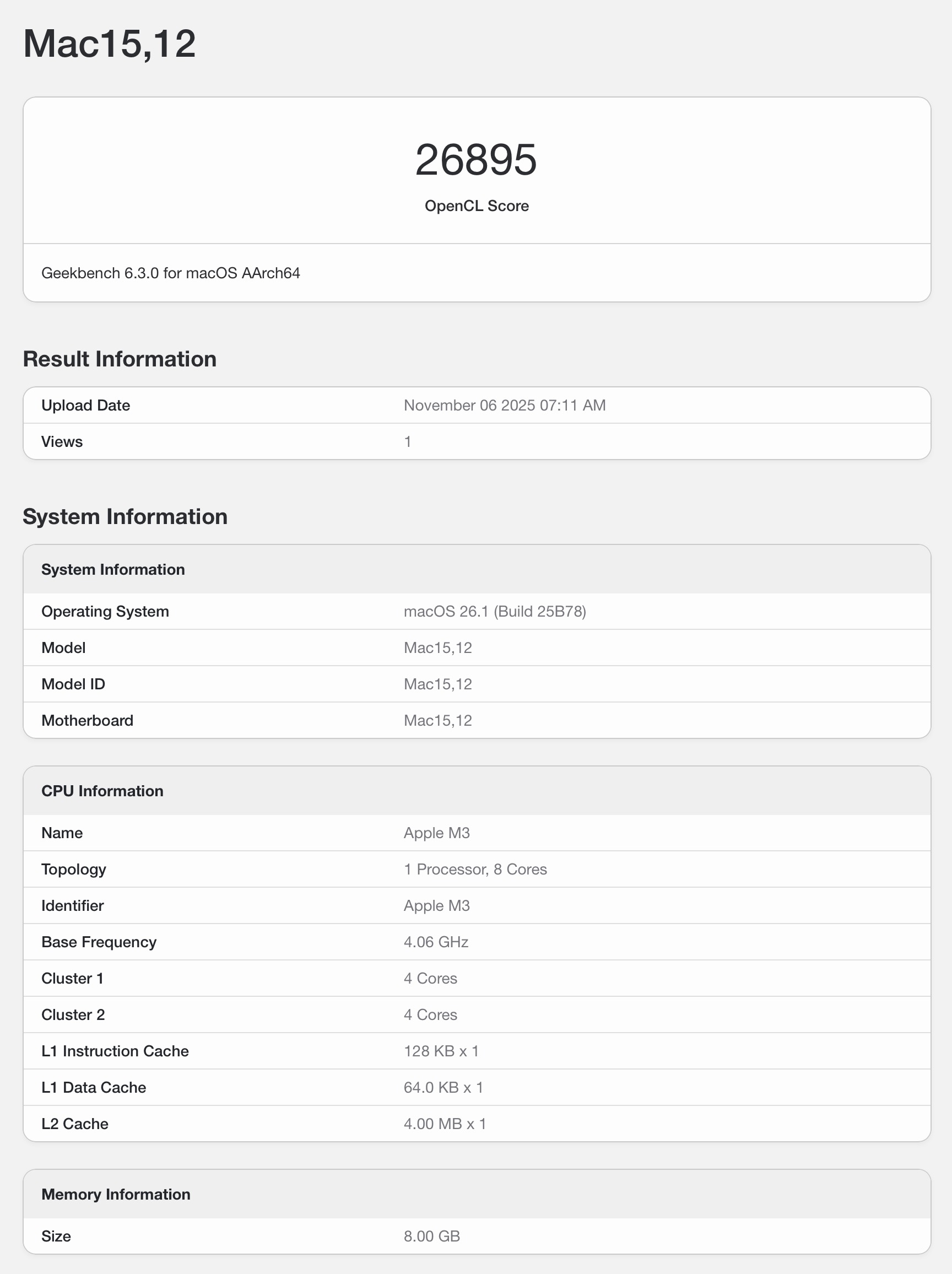Click the Base Frequency 4.06 GHz value
Image resolution: width=952 pixels, height=1274 pixels.
436,942
